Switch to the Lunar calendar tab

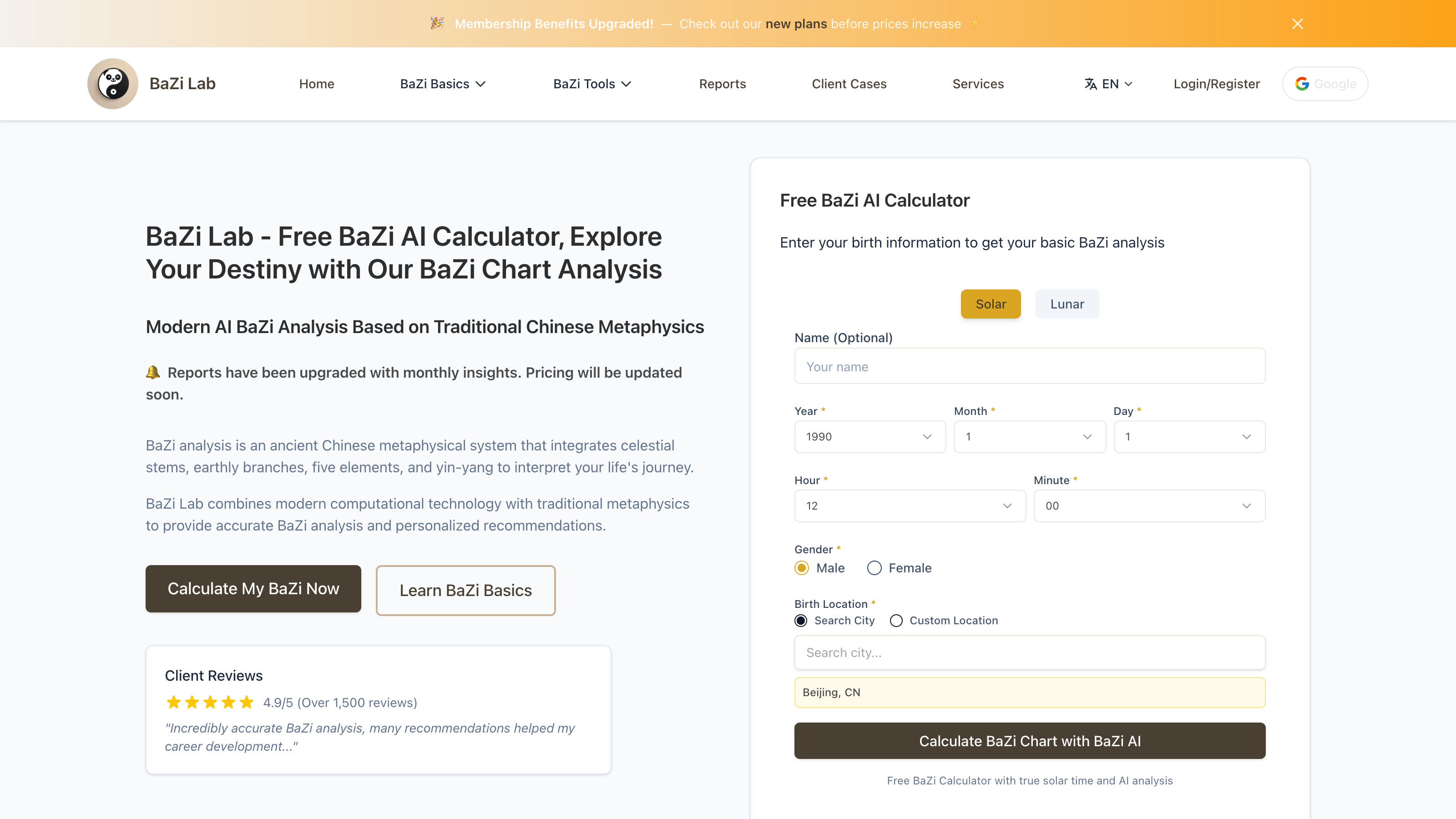[x=1067, y=303]
